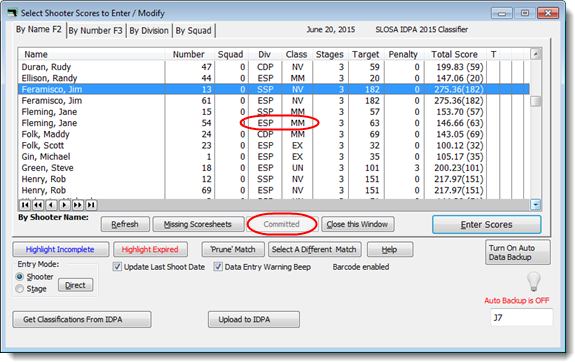Go to first record navigation icon
The height and width of the screenshot is (362, 575).
[x=25, y=205]
